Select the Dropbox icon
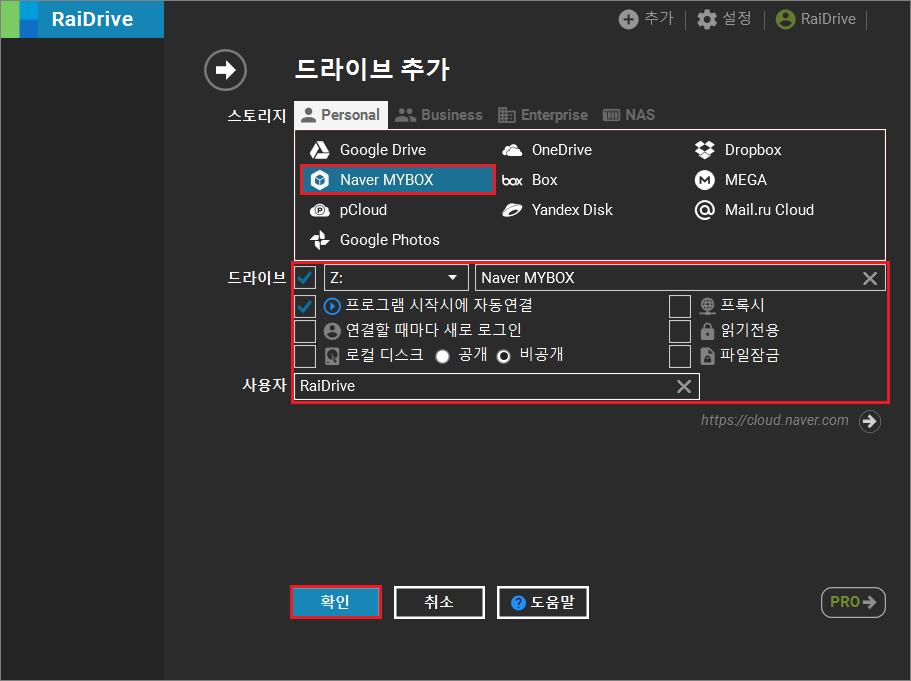Screen dimensions: 911x681 705,150
